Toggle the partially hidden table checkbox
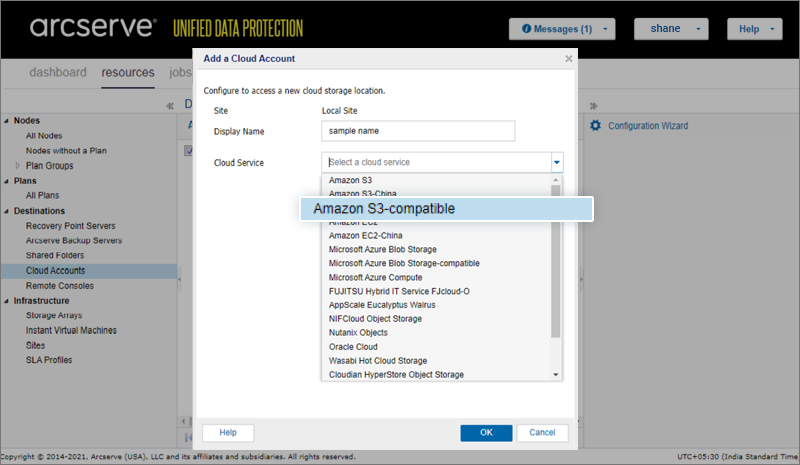 tap(188, 151)
